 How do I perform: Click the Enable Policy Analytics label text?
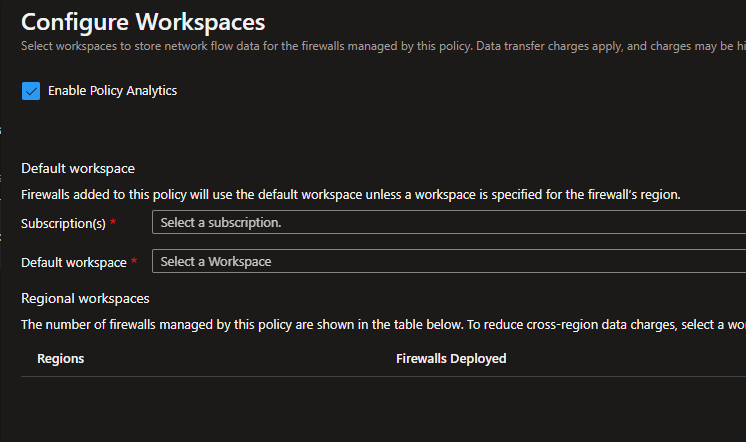[x=112, y=91]
